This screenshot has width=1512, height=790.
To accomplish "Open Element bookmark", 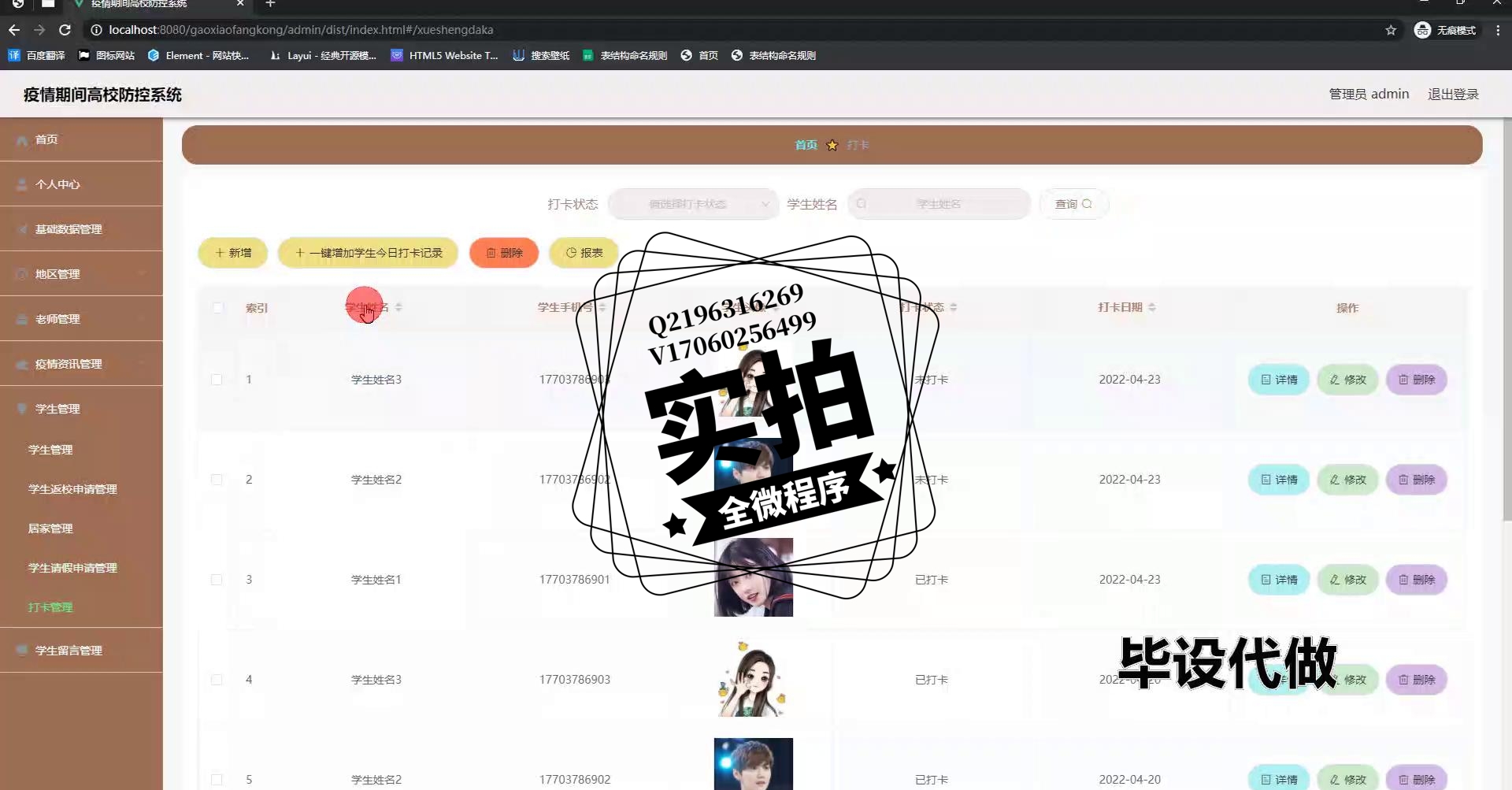I will point(198,55).
